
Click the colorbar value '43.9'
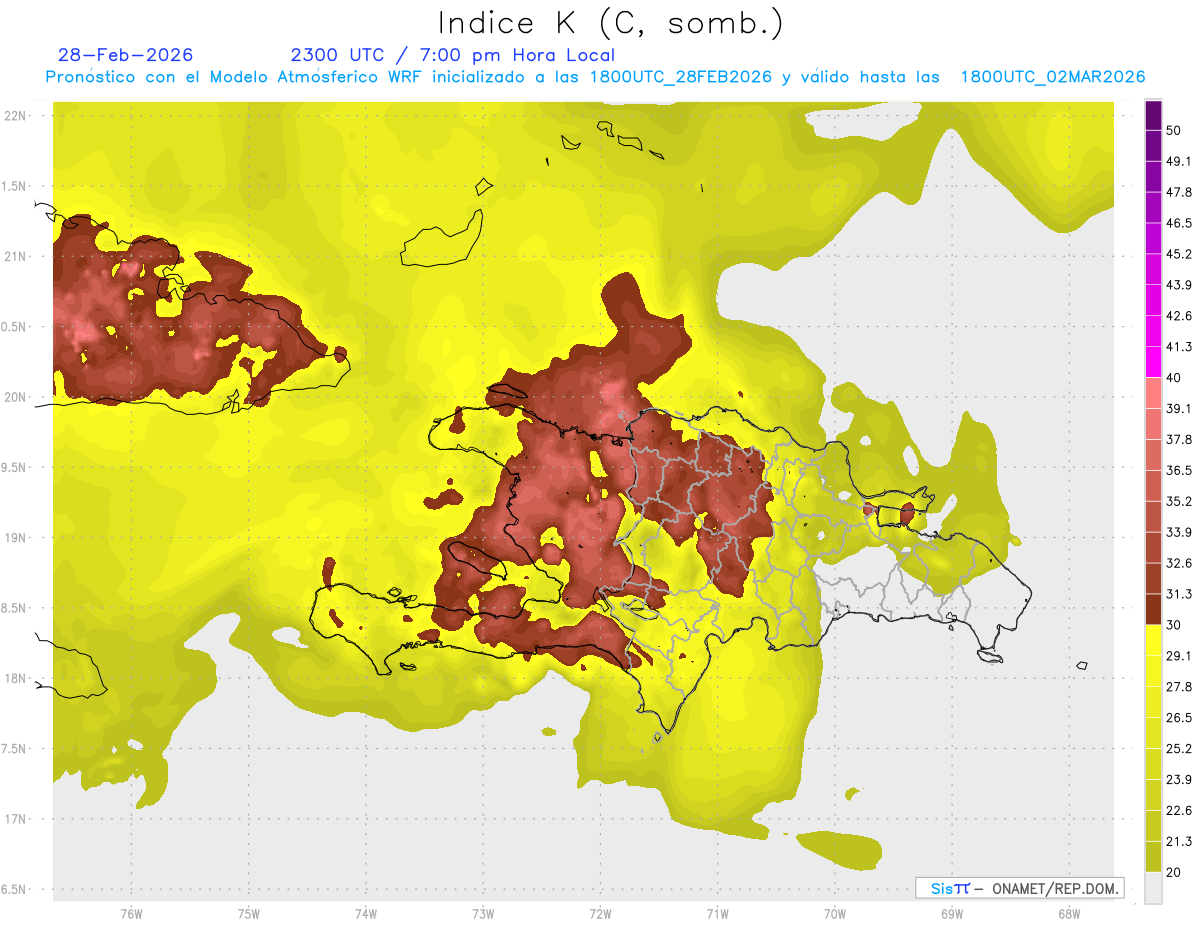pyautogui.click(x=1179, y=285)
